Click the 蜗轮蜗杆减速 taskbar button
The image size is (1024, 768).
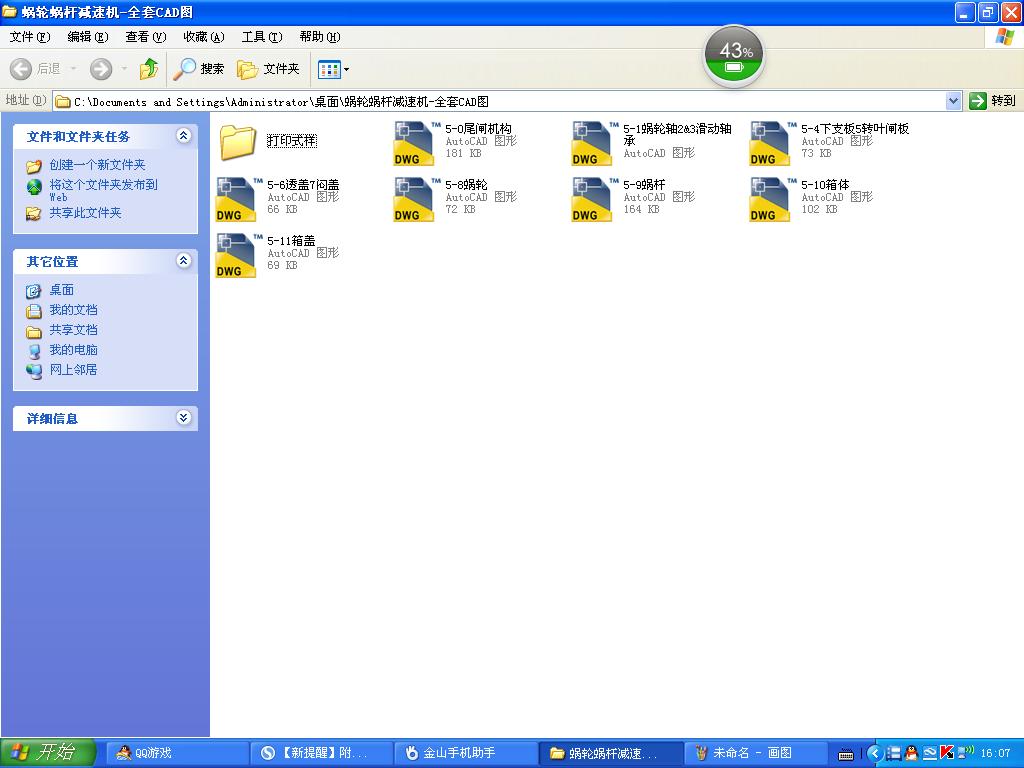click(611, 753)
